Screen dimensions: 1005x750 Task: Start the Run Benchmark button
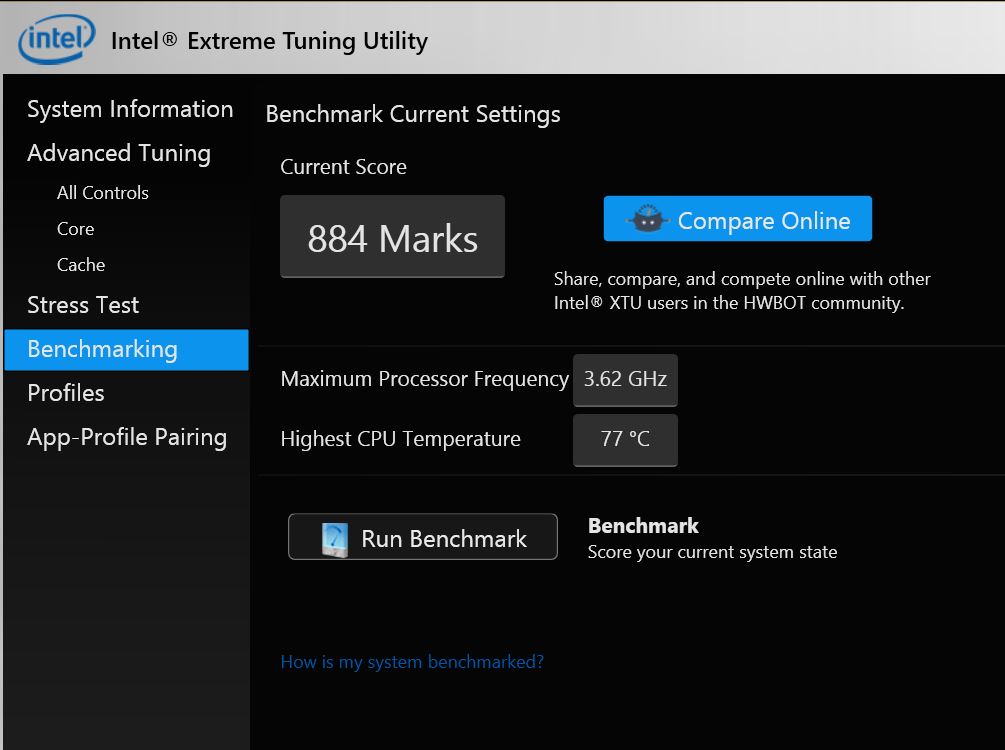[x=422, y=537]
